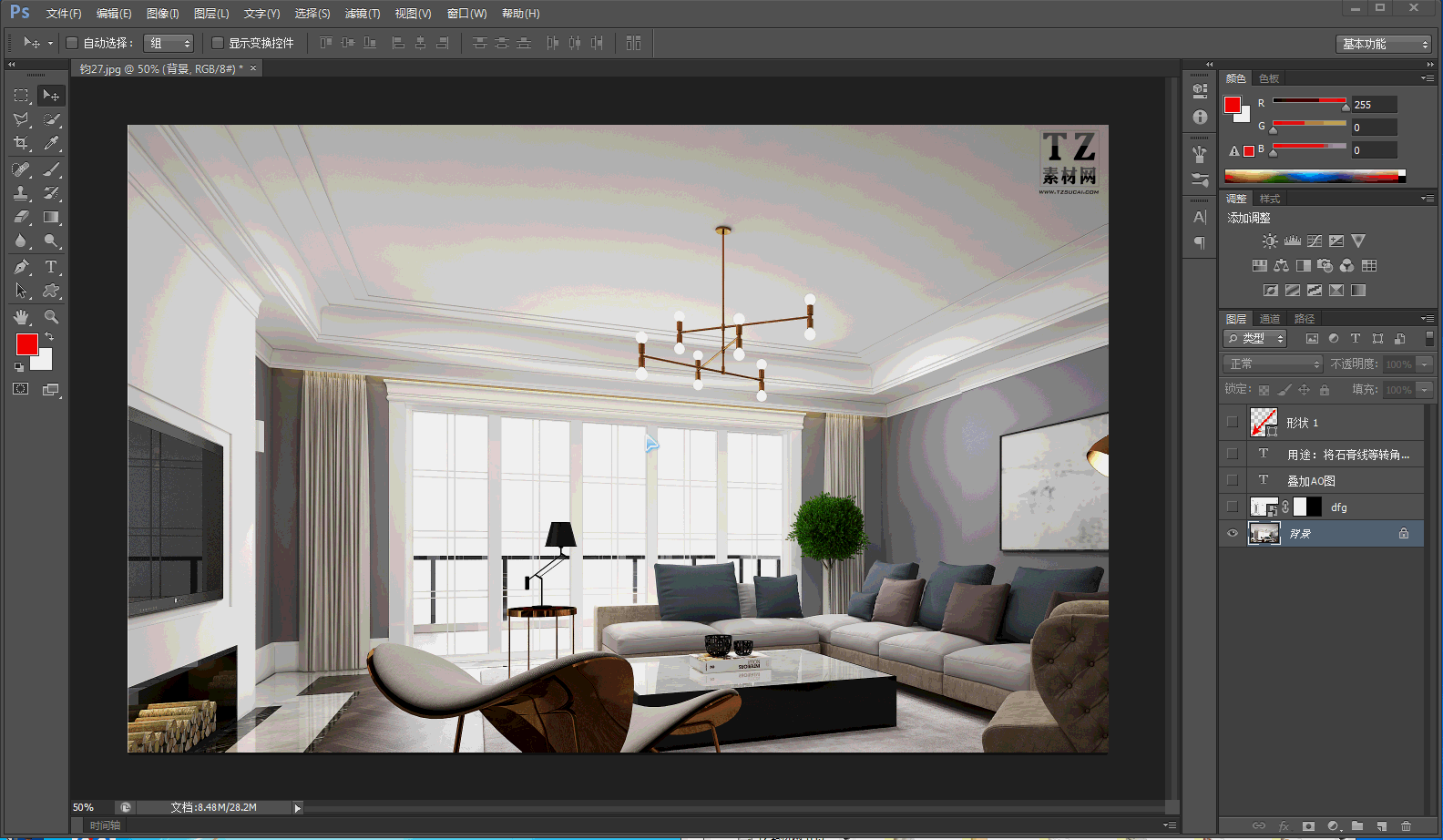This screenshot has width=1443, height=840.
Task: Show the 用途 text layer
Action: 1233,453
